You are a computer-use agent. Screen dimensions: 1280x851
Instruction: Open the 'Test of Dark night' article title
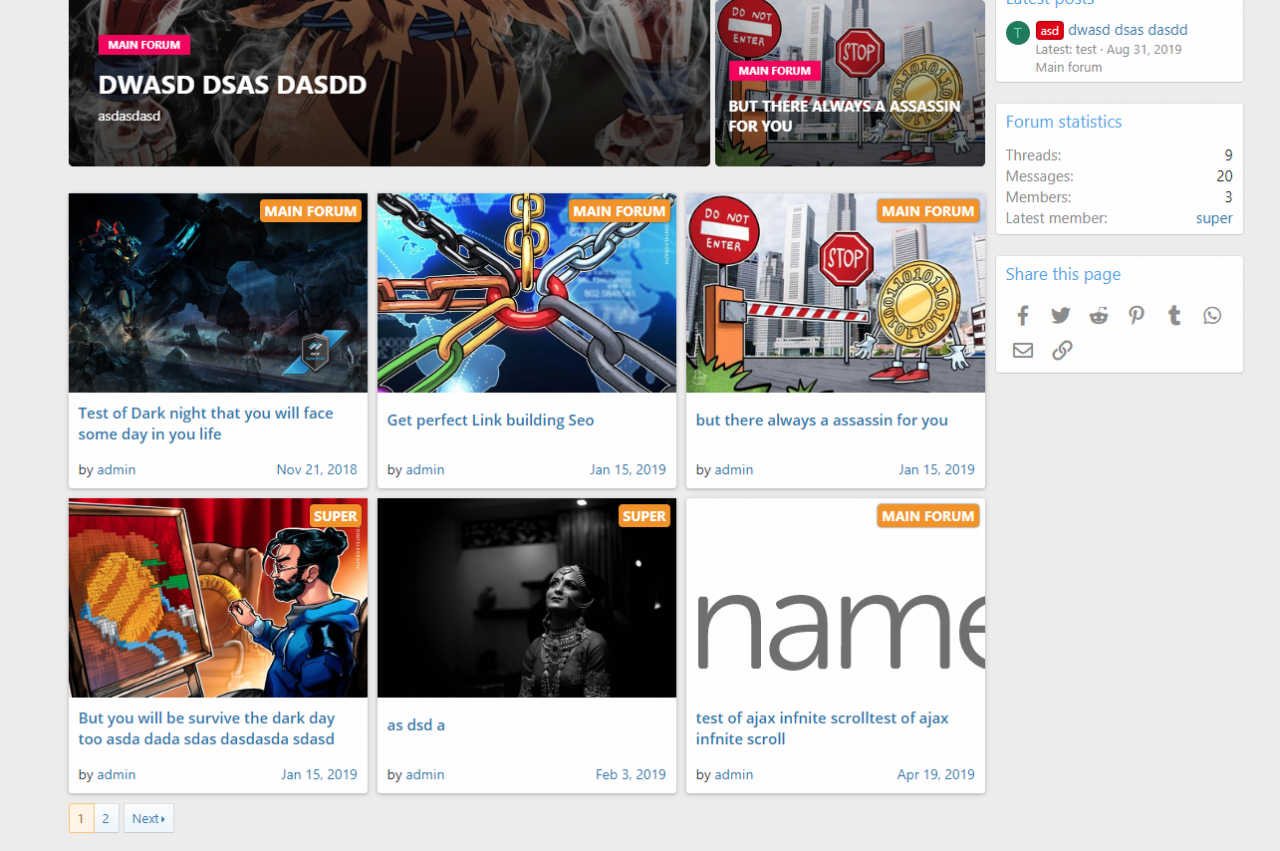coord(206,423)
